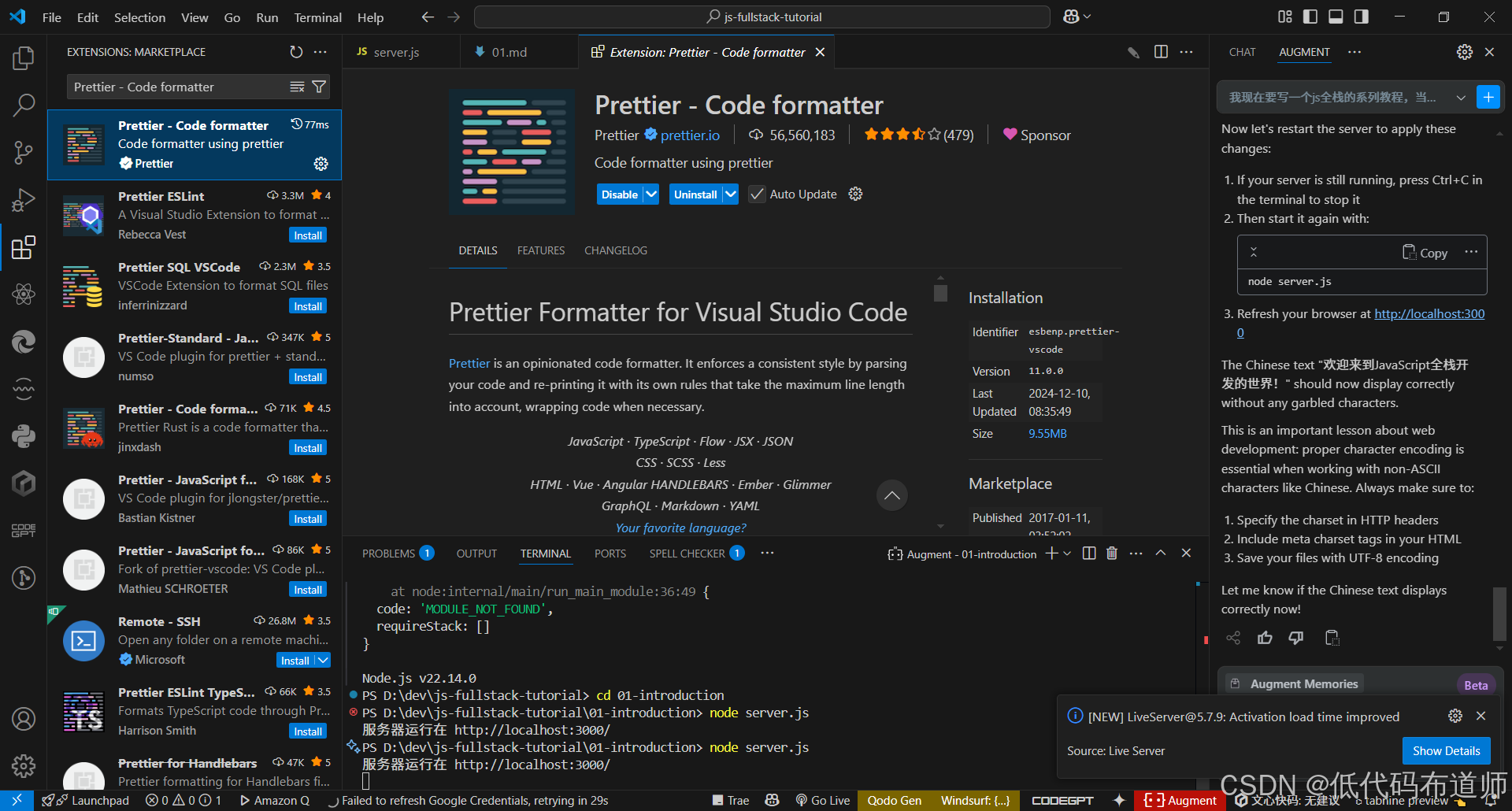This screenshot has width=1512, height=811.
Task: Open the Explorer view in activity bar
Action: click(24, 57)
